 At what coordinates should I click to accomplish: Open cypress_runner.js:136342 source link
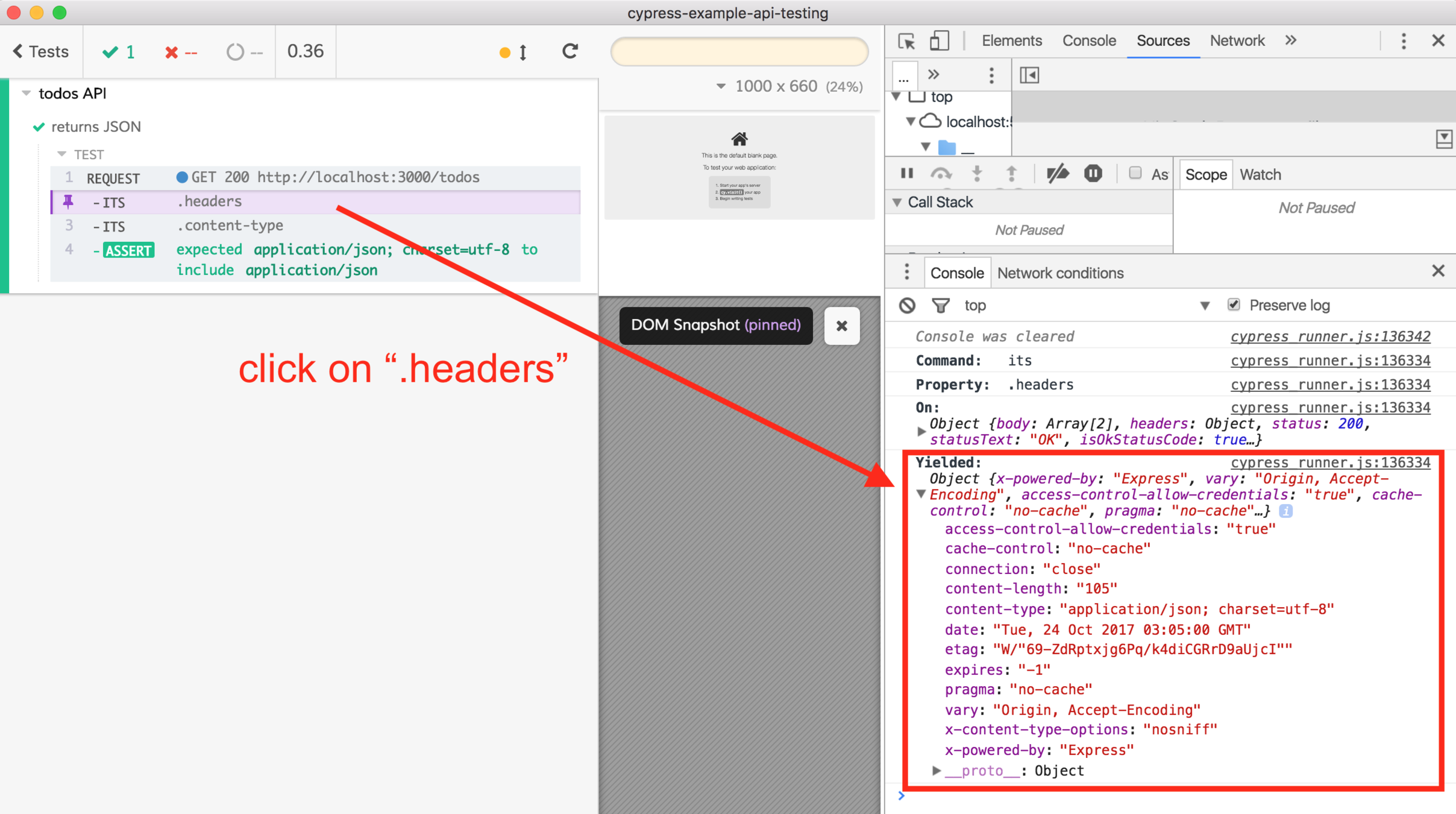(x=1330, y=336)
